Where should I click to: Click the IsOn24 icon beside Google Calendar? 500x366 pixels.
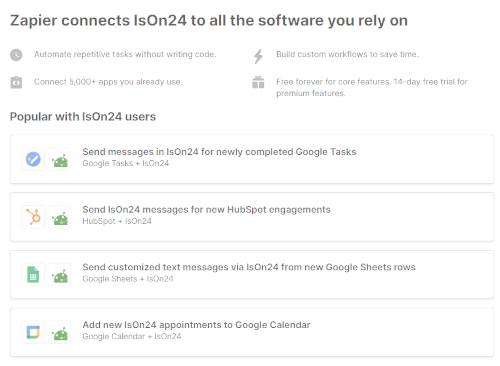pyautogui.click(x=60, y=332)
